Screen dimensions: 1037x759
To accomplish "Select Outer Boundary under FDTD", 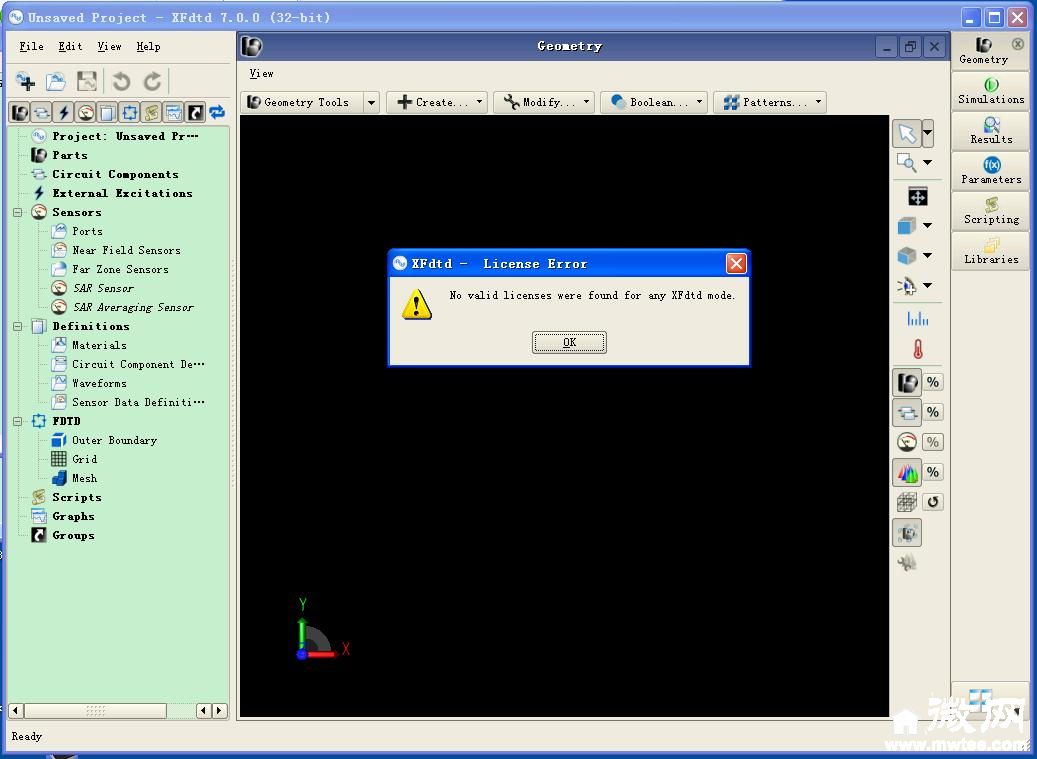I will click(114, 440).
